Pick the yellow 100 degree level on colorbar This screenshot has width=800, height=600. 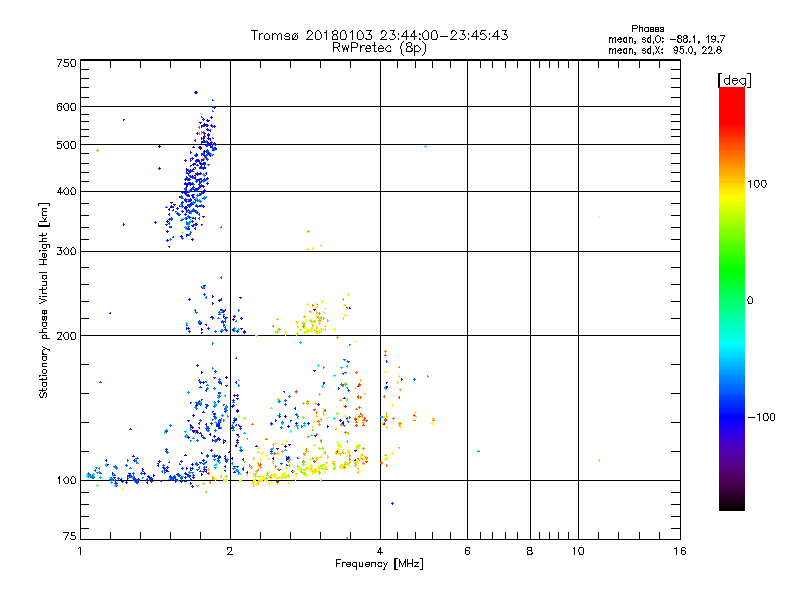(732, 196)
